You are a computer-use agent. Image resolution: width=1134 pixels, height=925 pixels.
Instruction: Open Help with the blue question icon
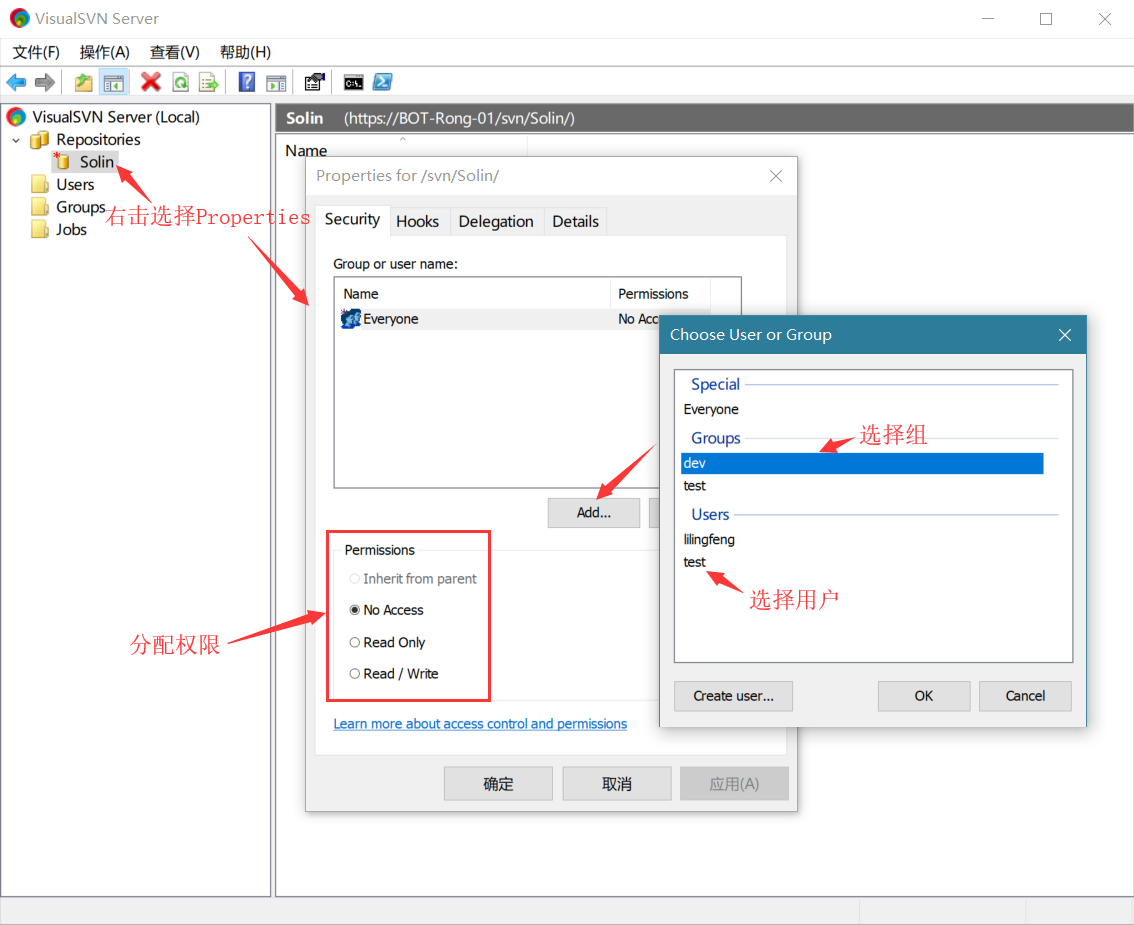coord(247,82)
